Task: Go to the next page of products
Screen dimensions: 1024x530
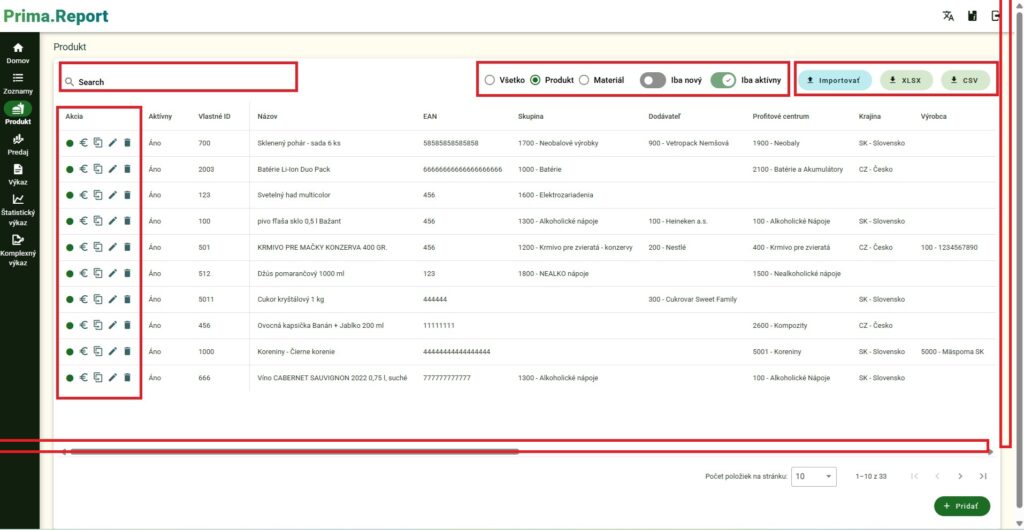Action: click(960, 477)
